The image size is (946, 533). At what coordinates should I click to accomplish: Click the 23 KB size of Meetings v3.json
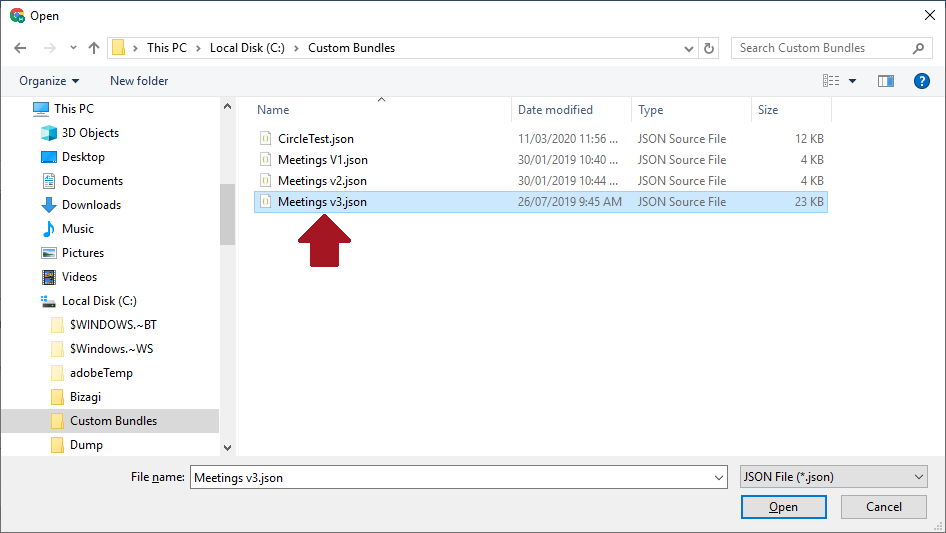coord(809,202)
